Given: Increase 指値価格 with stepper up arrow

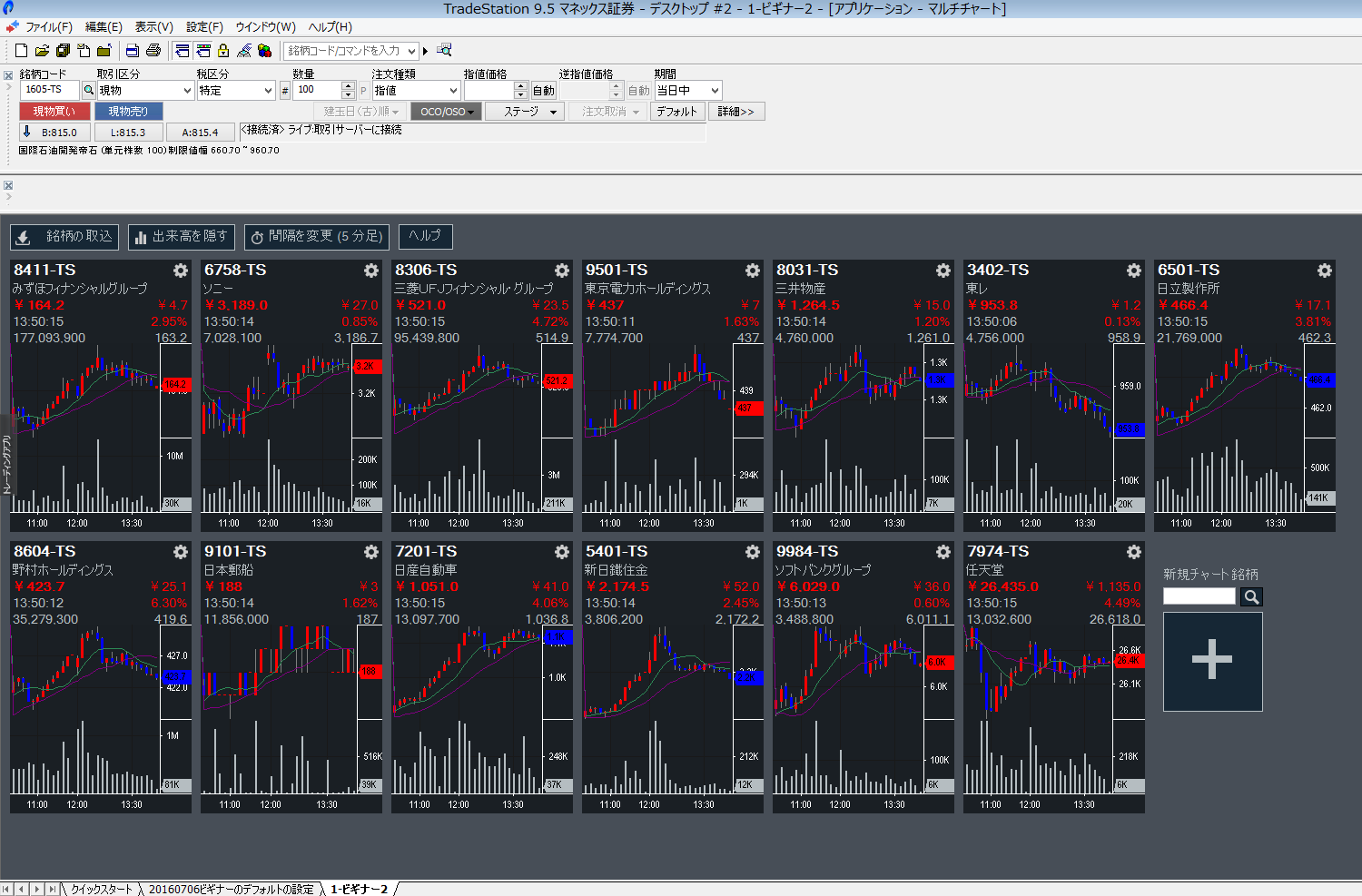Looking at the screenshot, I should (x=520, y=85).
